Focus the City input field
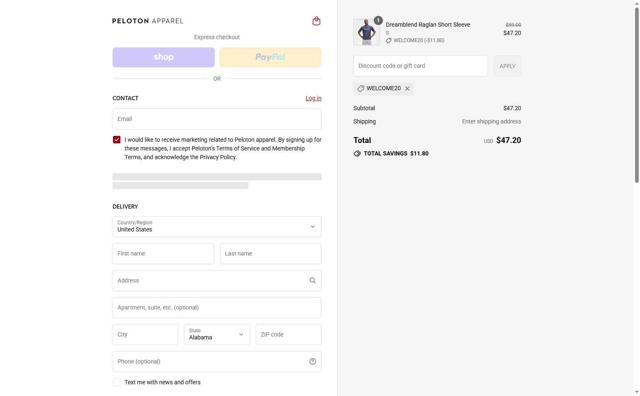Image resolution: width=640 pixels, height=396 pixels. [x=145, y=334]
